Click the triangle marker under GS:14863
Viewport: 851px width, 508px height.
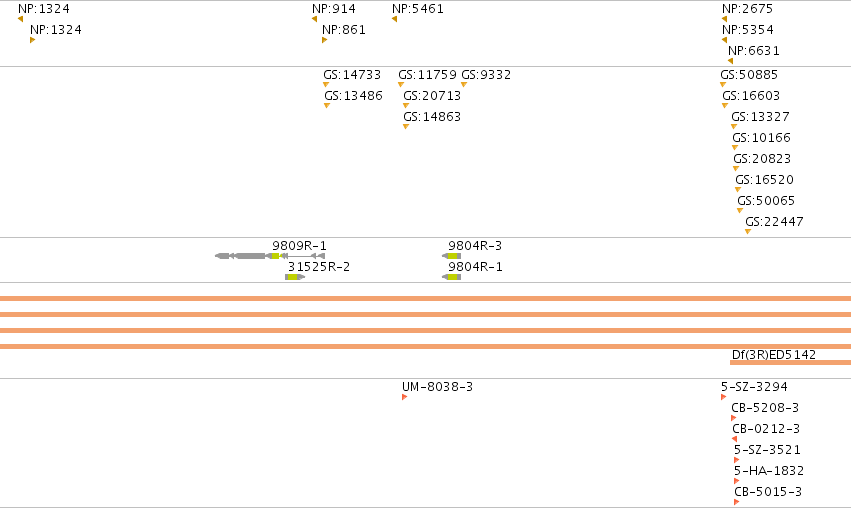coord(406,127)
